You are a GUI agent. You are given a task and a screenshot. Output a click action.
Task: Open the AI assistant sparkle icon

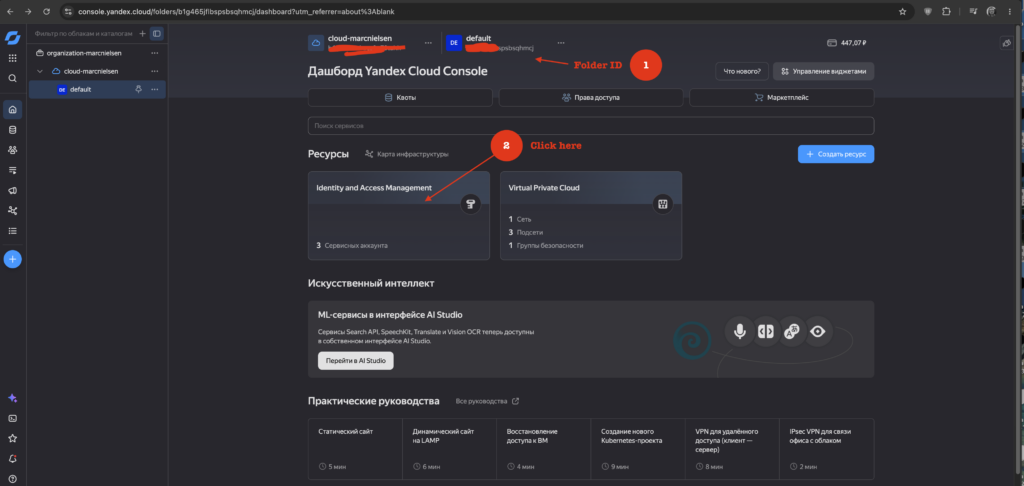[x=12, y=398]
